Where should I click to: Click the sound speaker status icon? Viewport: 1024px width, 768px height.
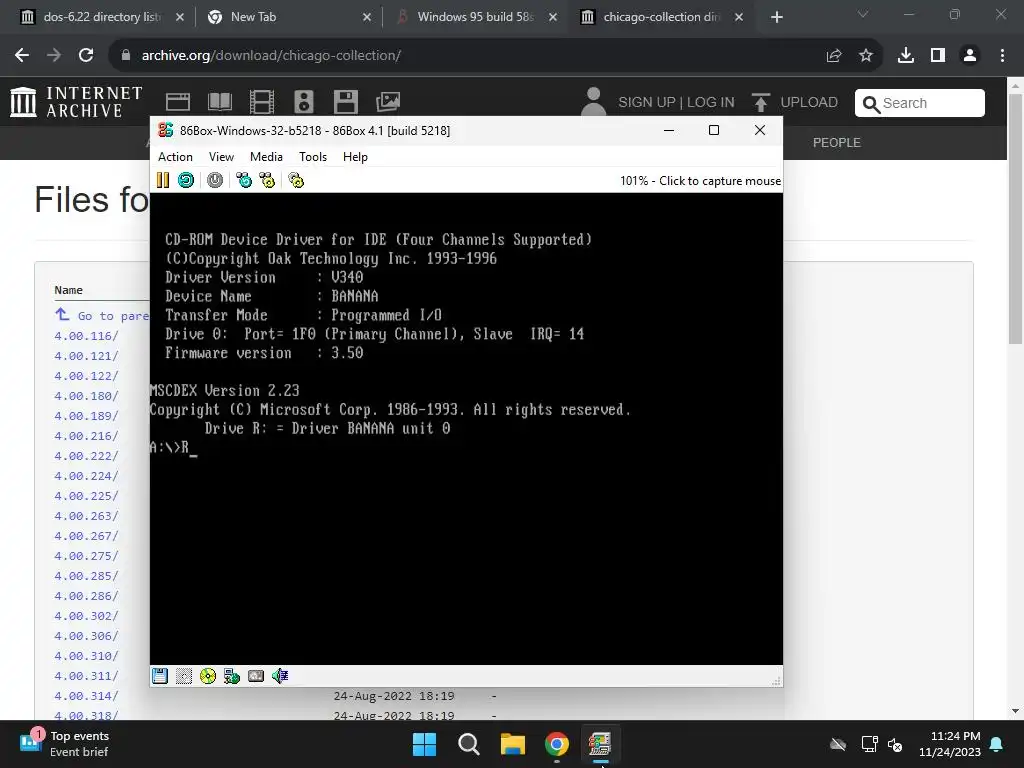280,676
